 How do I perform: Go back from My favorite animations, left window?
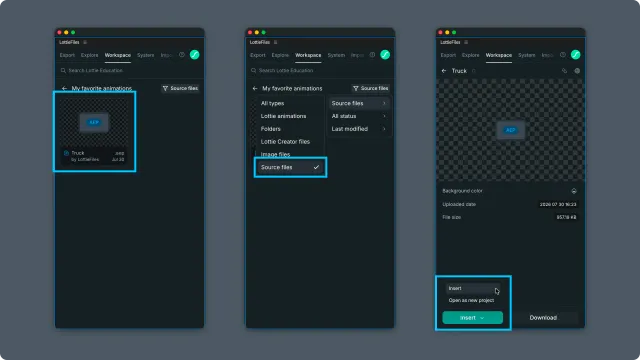click(x=64, y=88)
